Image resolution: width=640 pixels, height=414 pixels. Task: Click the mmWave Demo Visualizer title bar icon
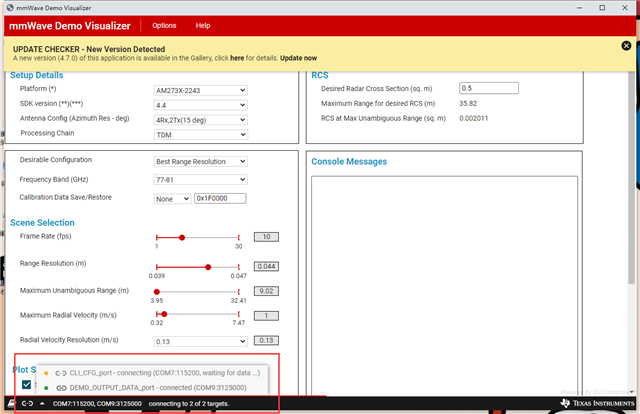(x=10, y=8)
